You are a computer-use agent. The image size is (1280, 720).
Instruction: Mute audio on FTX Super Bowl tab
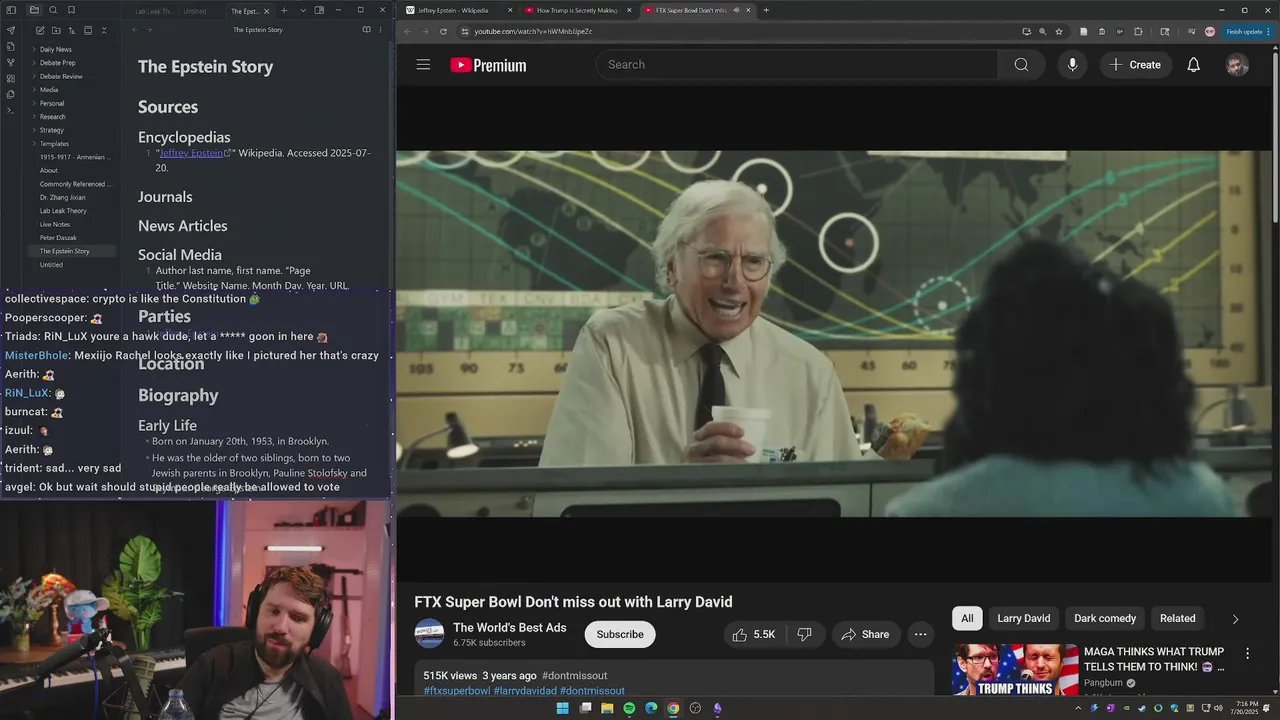(x=736, y=10)
